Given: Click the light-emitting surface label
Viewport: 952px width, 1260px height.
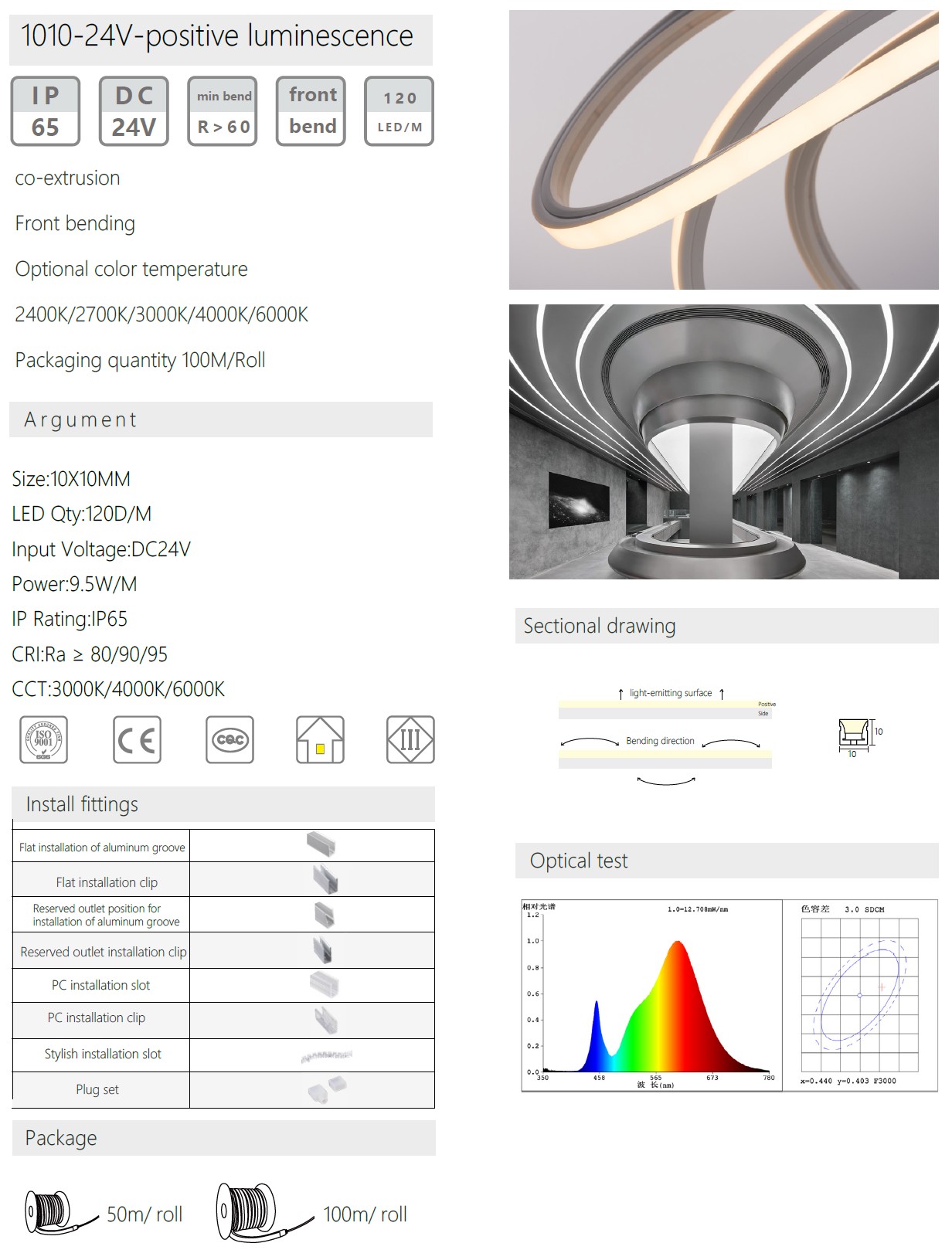Looking at the screenshot, I should [671, 693].
